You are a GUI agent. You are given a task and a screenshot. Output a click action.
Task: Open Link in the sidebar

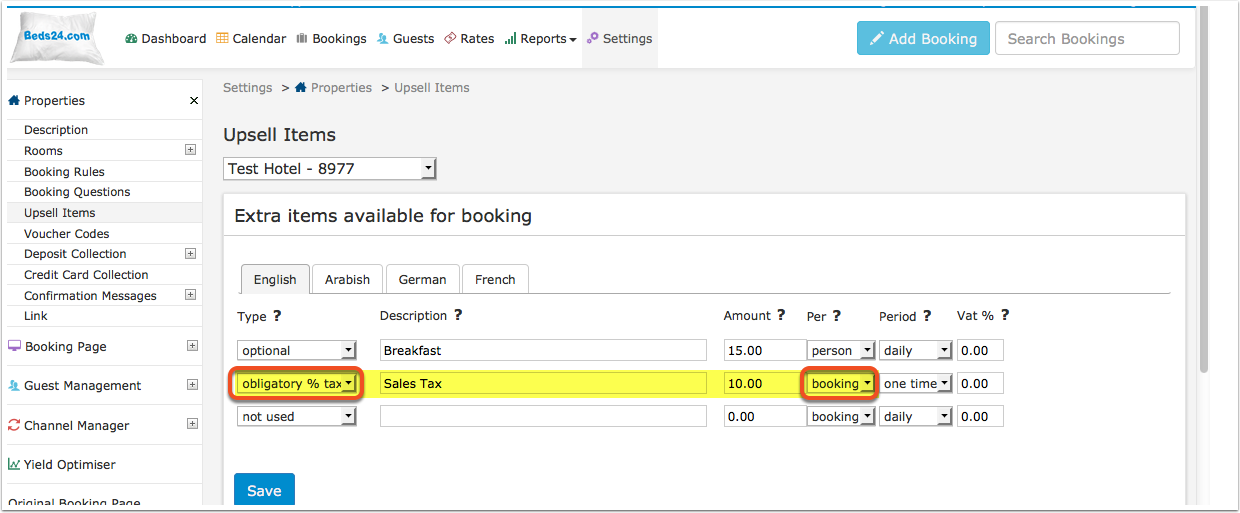coord(36,316)
